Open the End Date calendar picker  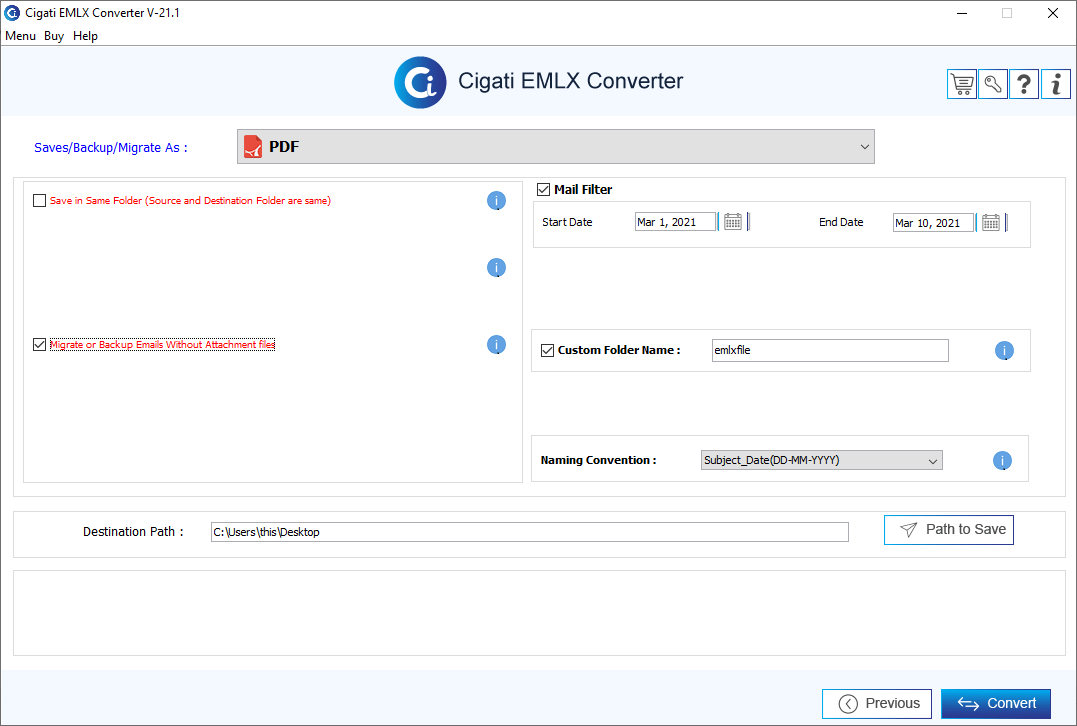(x=990, y=223)
